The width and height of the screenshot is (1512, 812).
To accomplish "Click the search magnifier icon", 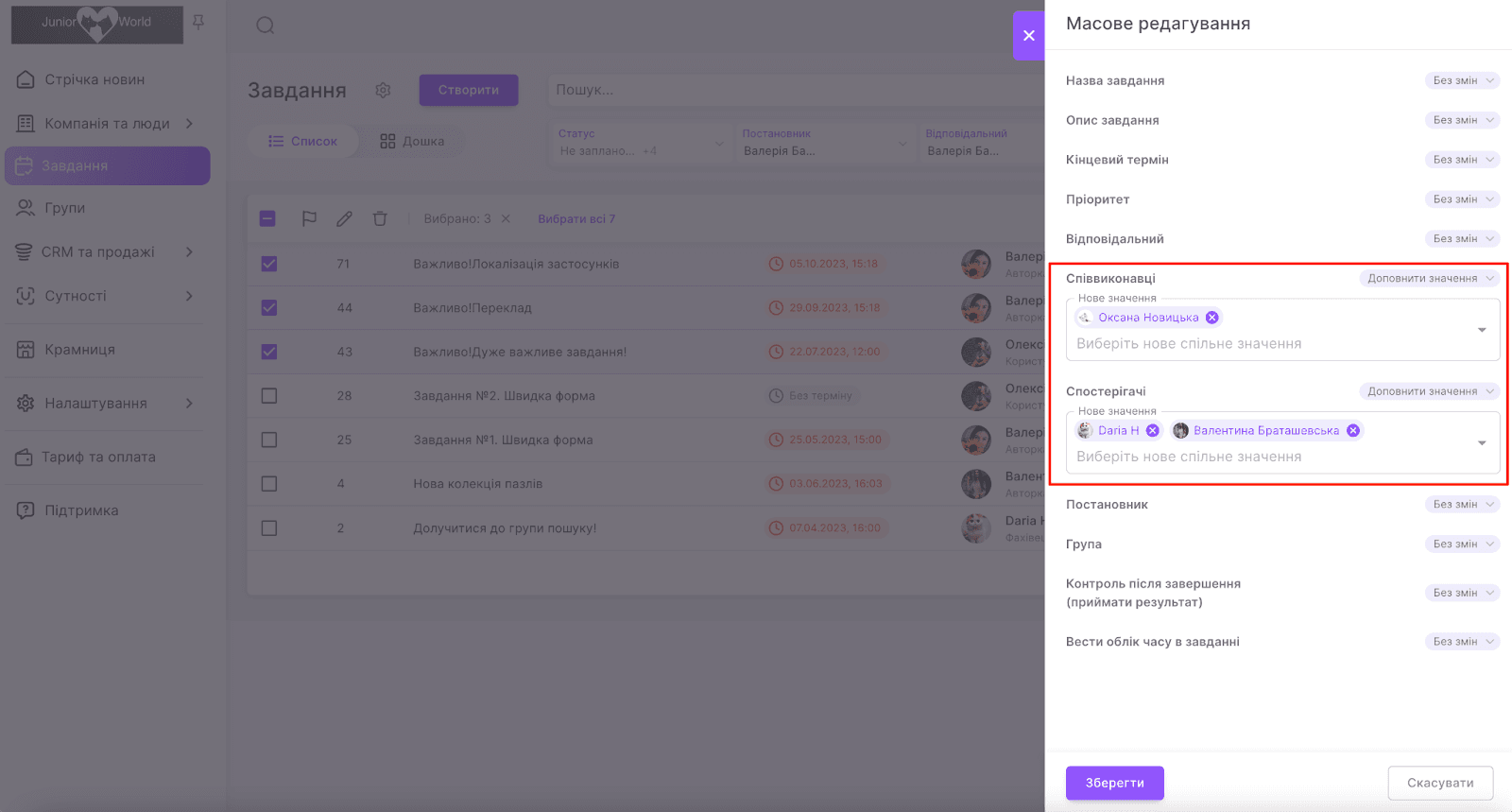I will pyautogui.click(x=266, y=26).
